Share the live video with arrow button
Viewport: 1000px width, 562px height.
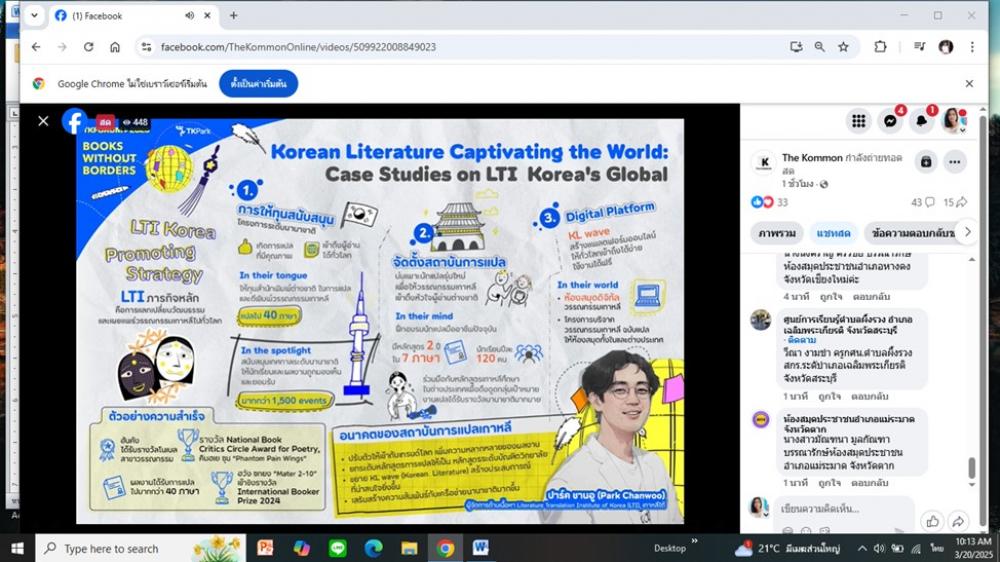958,521
